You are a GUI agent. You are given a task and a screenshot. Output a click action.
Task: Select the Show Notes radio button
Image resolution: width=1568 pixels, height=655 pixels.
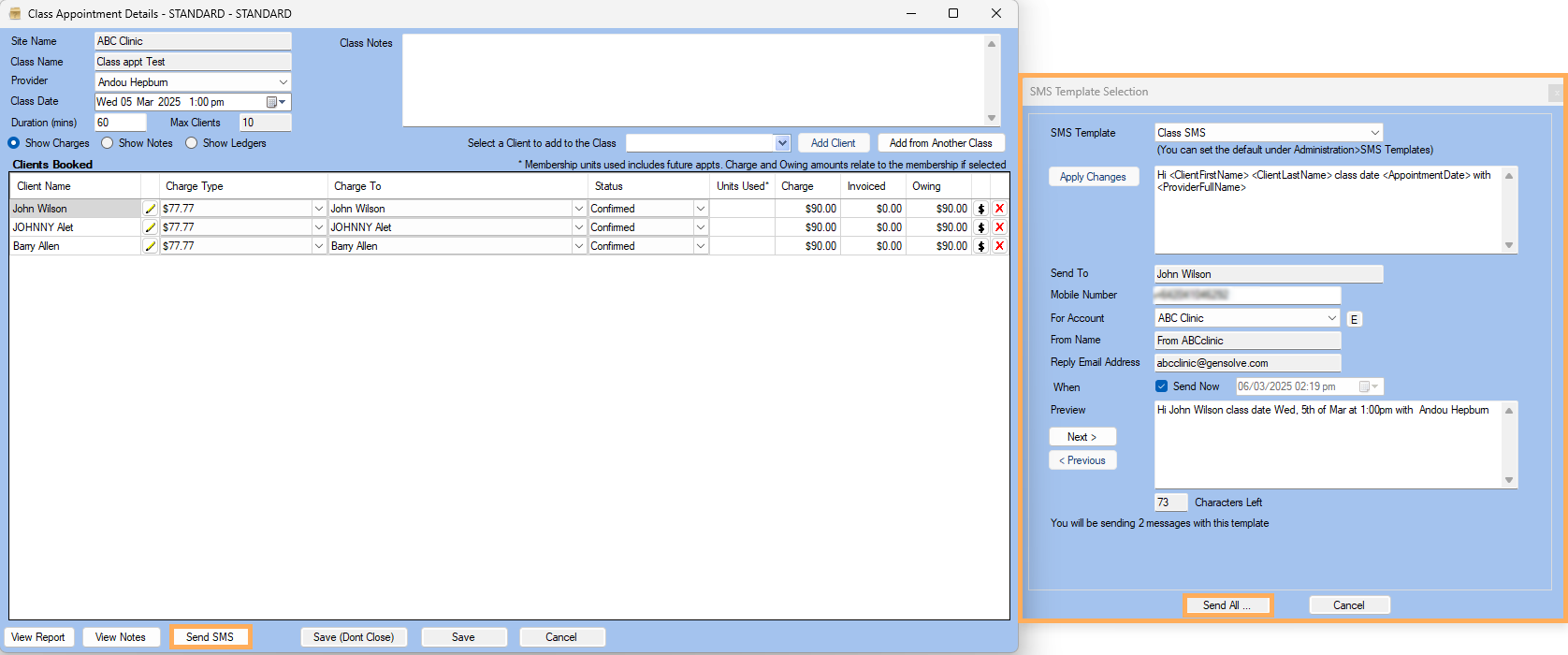pos(108,143)
